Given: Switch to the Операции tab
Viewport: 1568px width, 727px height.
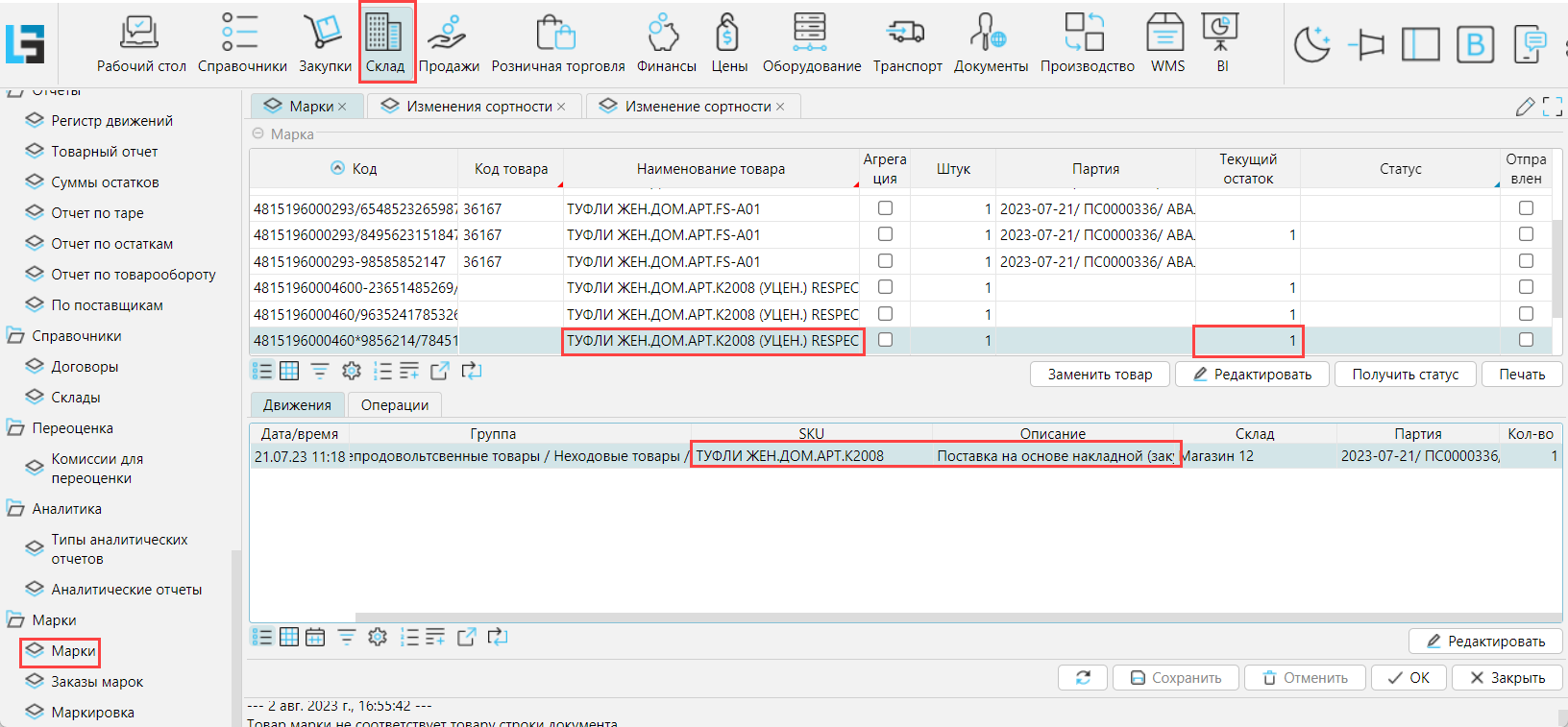Looking at the screenshot, I should point(394,405).
